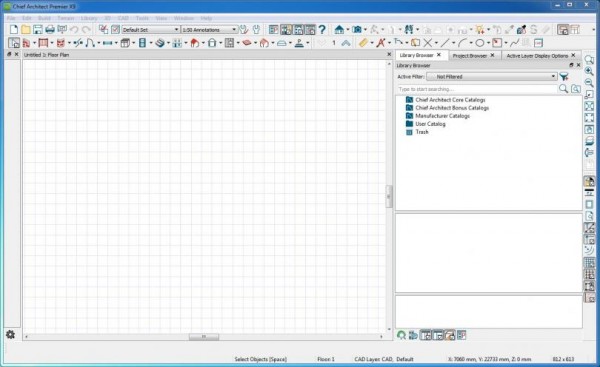Expand the roof tool dropdown arrow

tap(203, 43)
